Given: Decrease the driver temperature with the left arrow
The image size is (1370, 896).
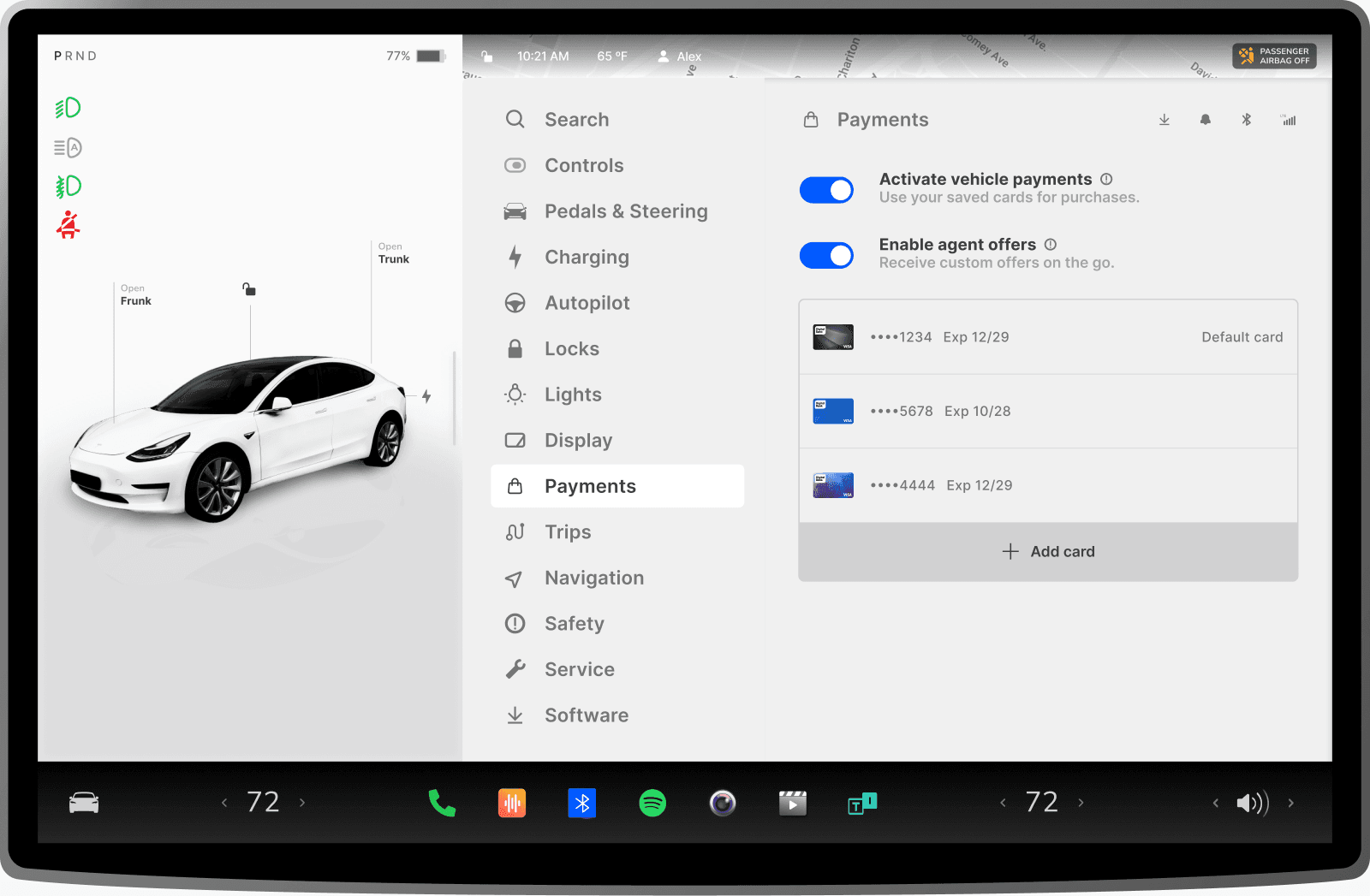Looking at the screenshot, I should click(224, 803).
